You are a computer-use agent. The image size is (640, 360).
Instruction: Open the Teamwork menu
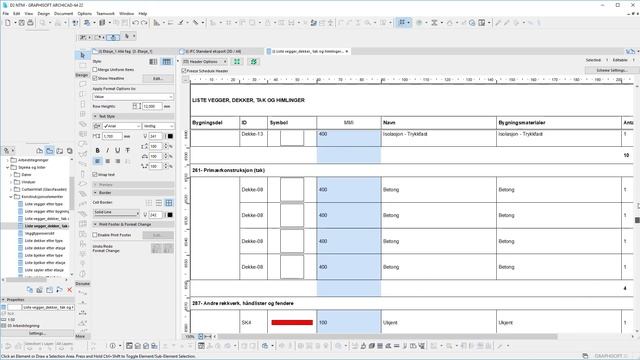pyautogui.click(x=105, y=13)
